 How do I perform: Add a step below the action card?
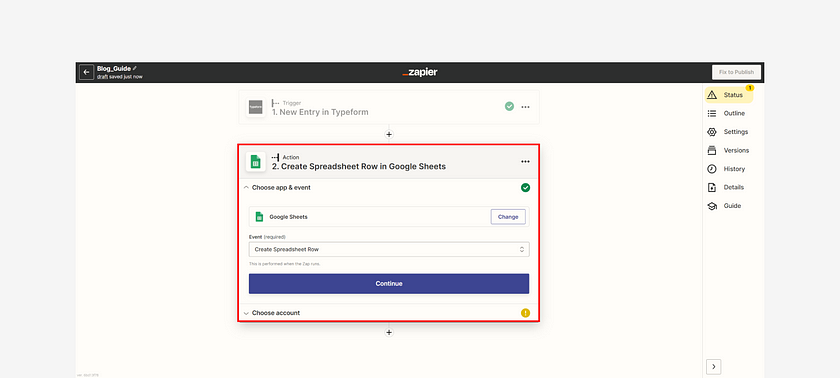point(389,332)
